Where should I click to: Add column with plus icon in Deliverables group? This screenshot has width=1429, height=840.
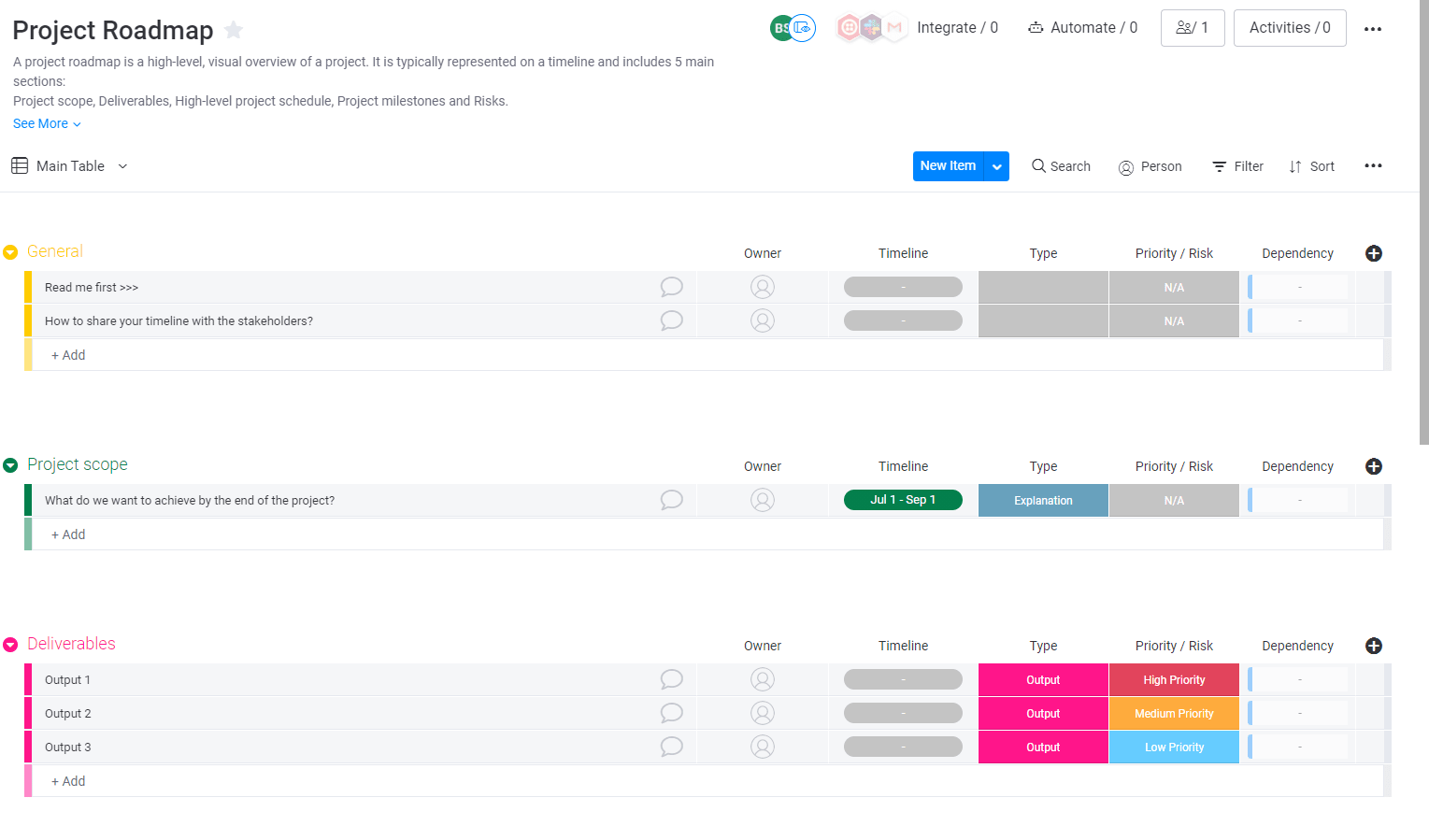pyautogui.click(x=1374, y=646)
